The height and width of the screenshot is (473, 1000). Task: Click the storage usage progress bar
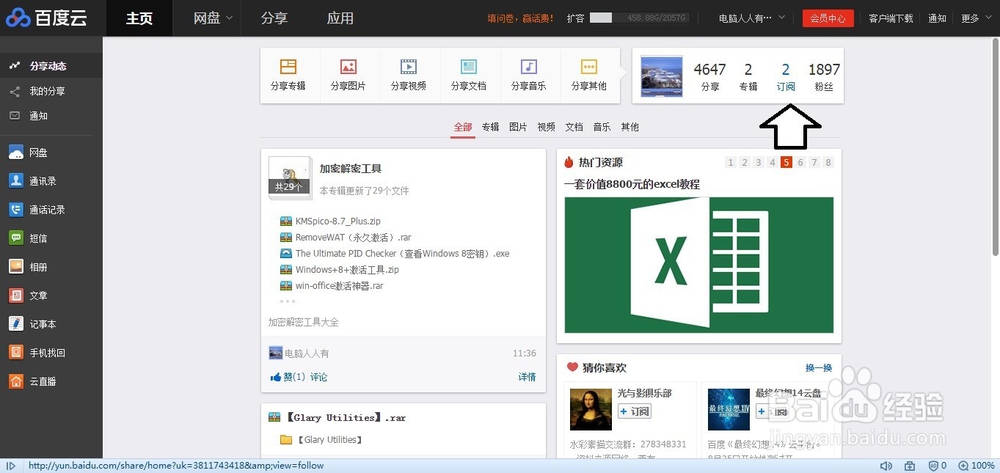click(640, 18)
